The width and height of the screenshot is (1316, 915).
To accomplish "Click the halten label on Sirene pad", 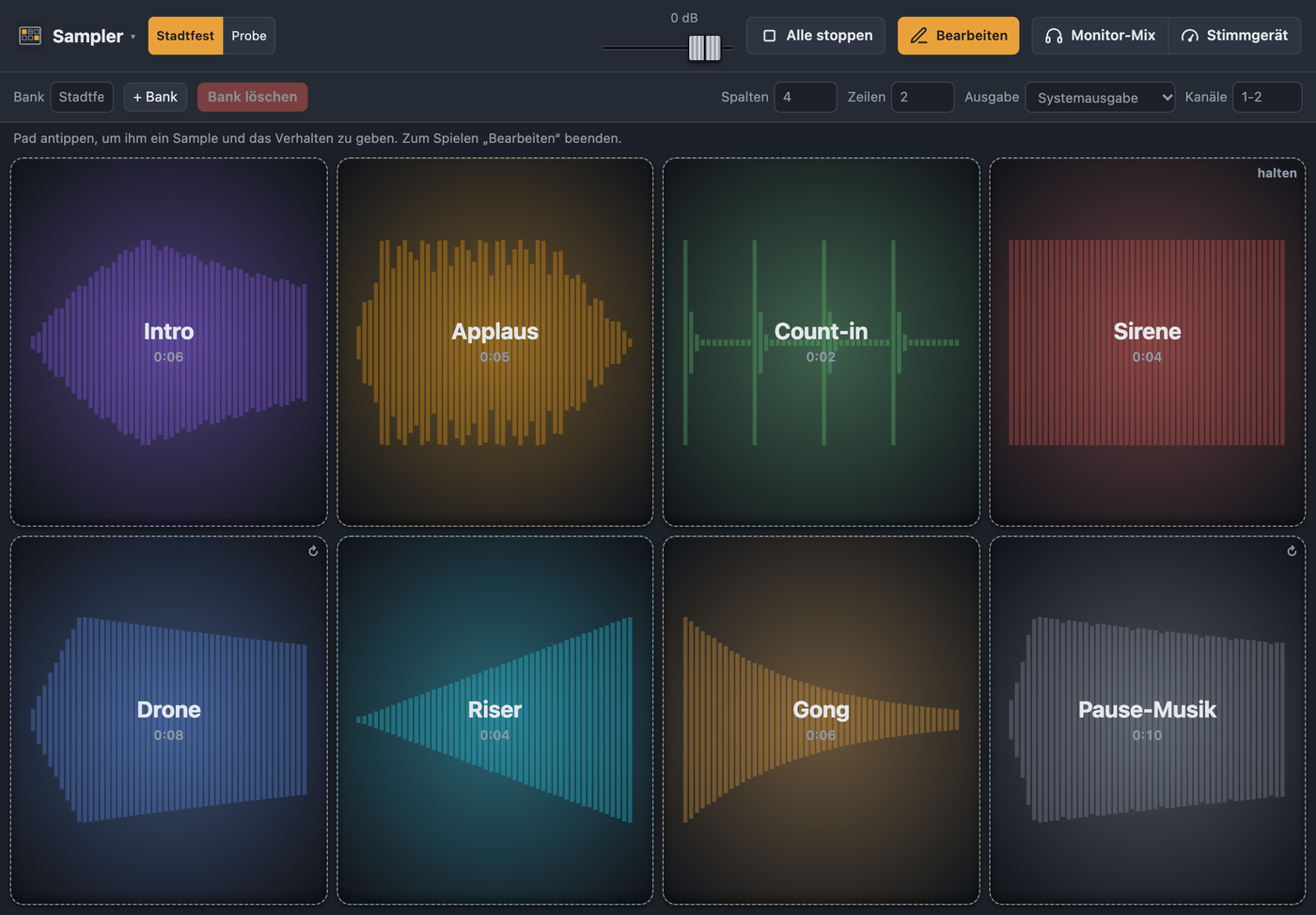I will coord(1277,173).
